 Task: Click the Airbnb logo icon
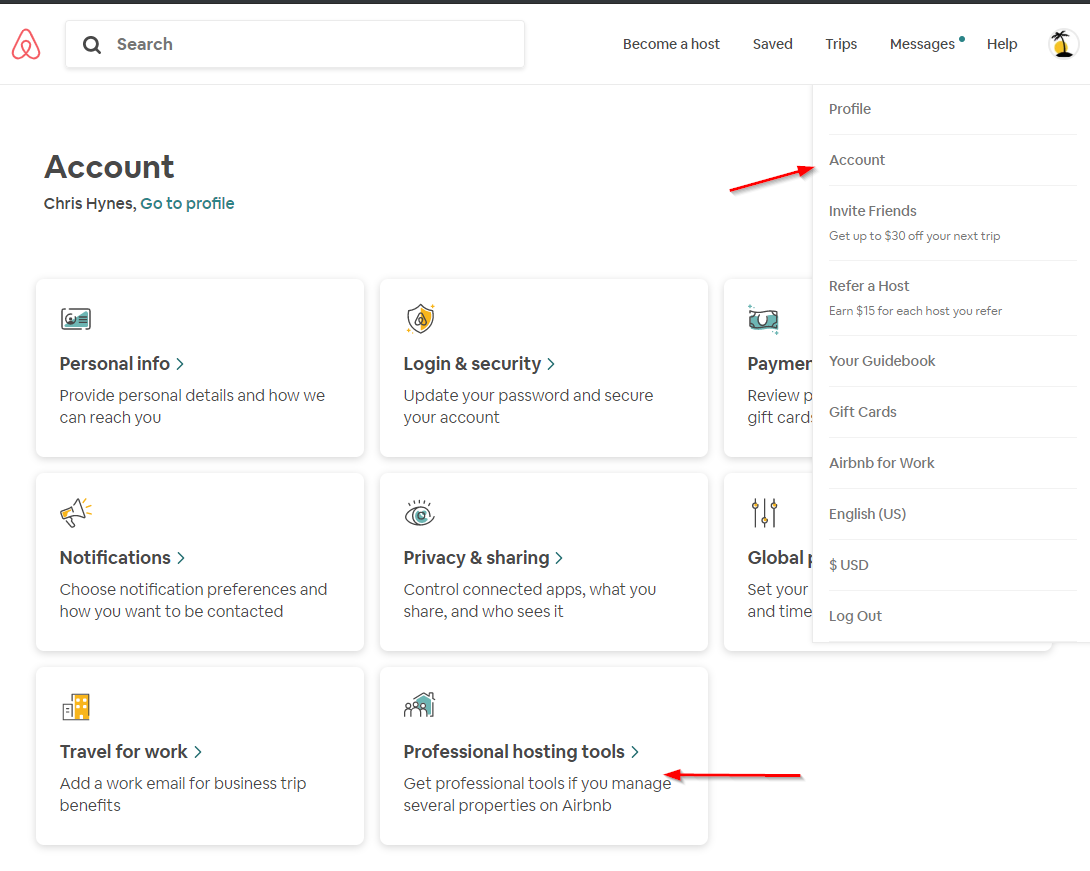pyautogui.click(x=26, y=44)
